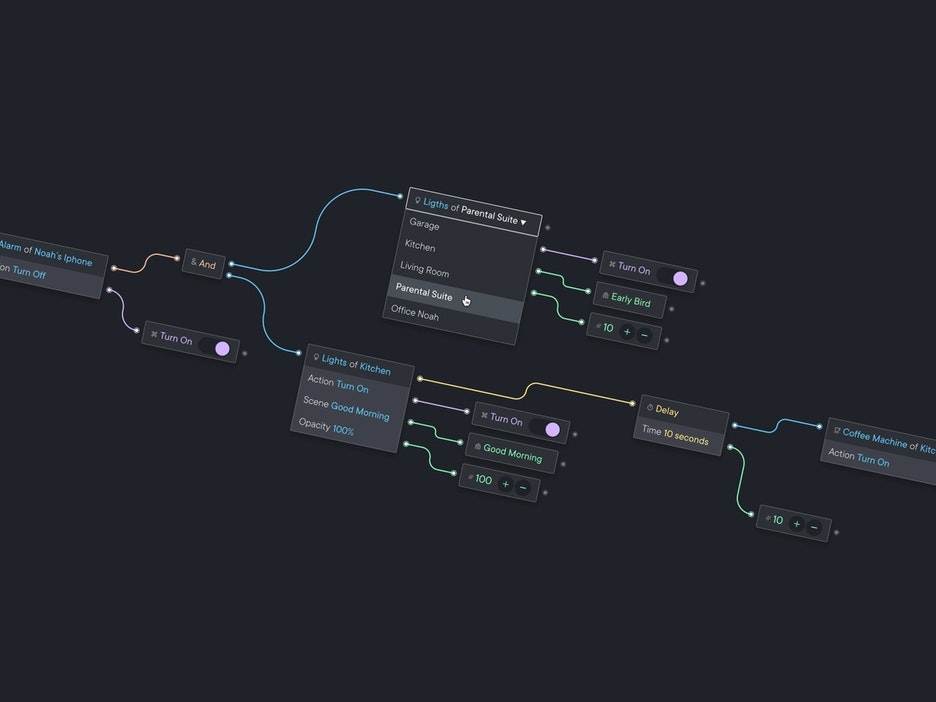Image resolution: width=936 pixels, height=702 pixels.
Task: Choose Living Room in the room list
Action: pyautogui.click(x=424, y=269)
